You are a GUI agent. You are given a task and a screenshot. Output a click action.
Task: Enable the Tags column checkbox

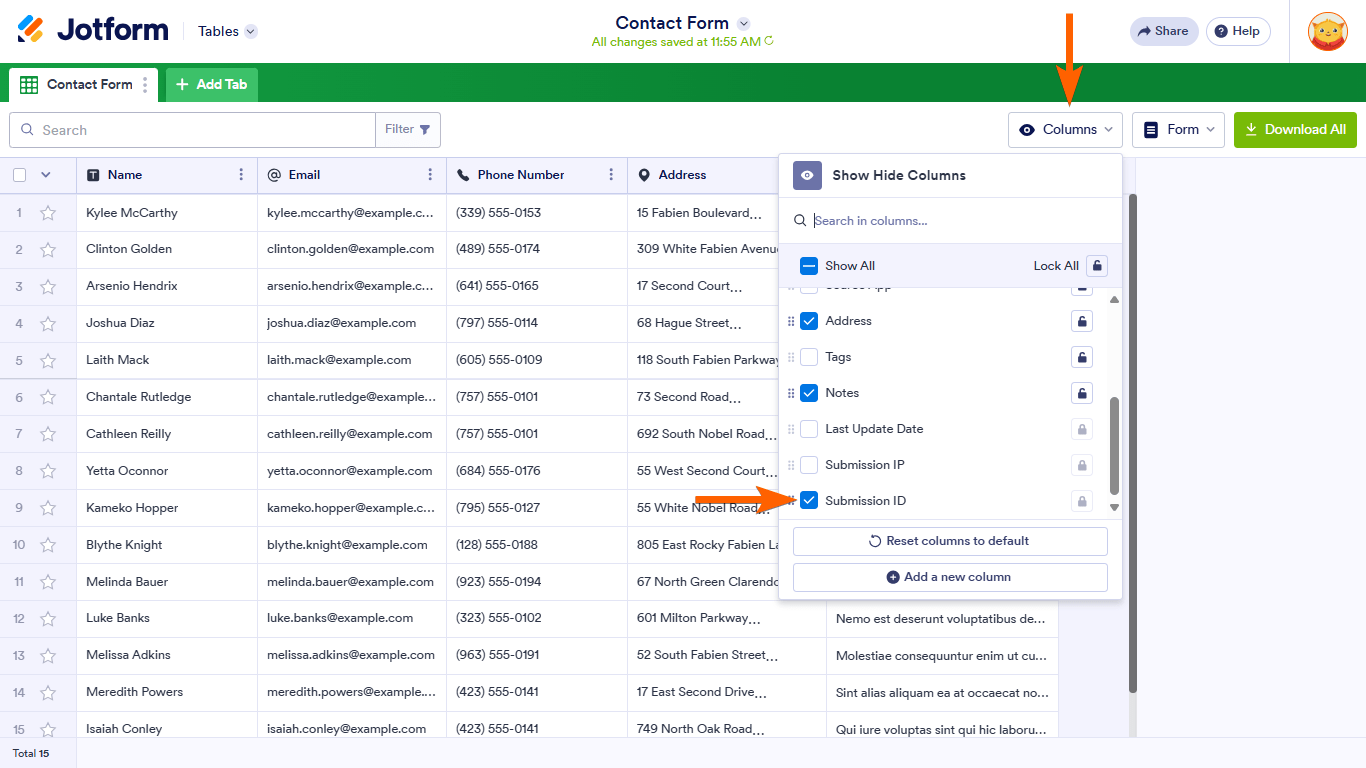point(809,357)
